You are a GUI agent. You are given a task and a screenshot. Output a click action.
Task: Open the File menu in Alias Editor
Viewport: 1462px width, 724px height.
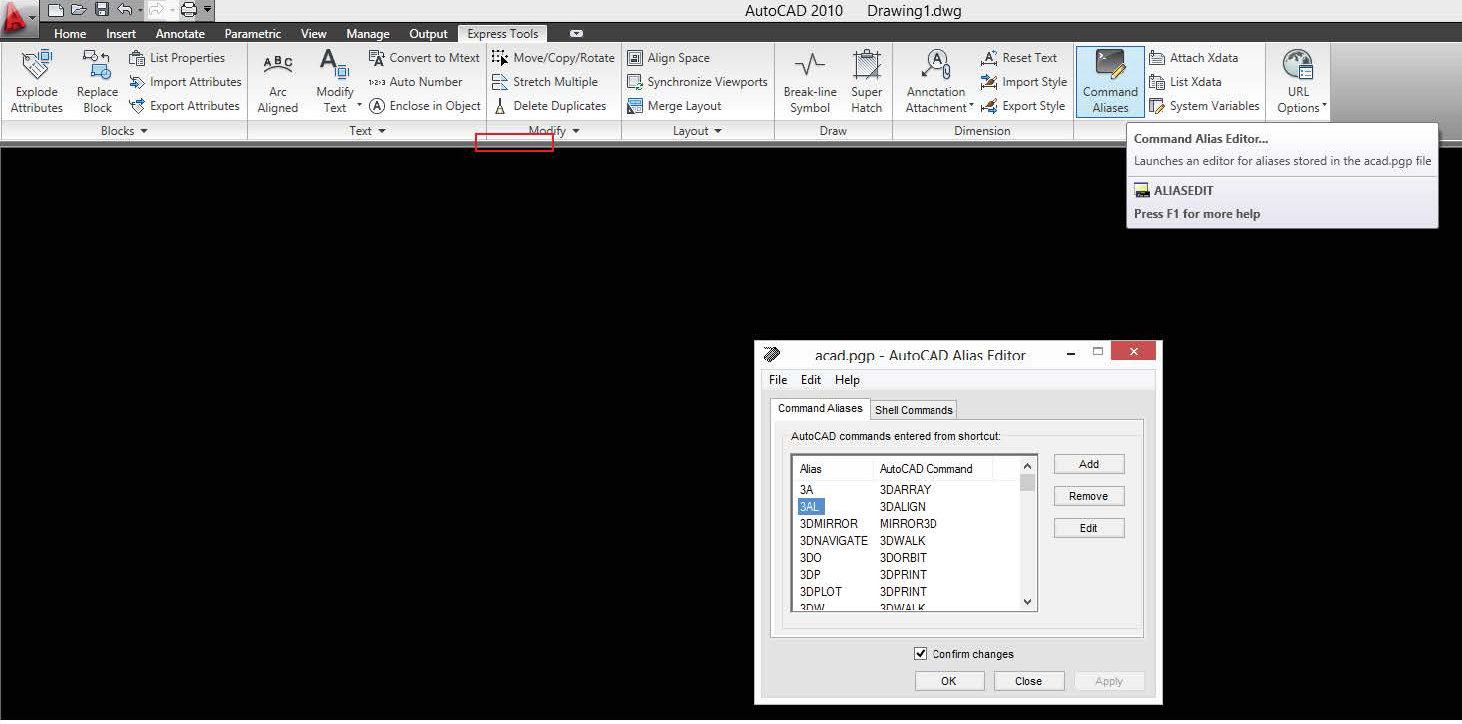click(x=778, y=380)
